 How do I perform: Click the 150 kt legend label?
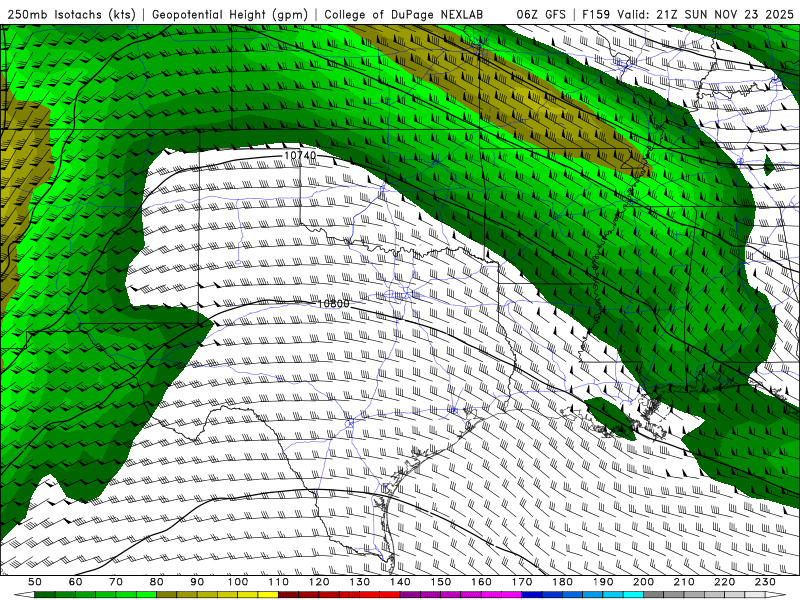pyautogui.click(x=441, y=582)
